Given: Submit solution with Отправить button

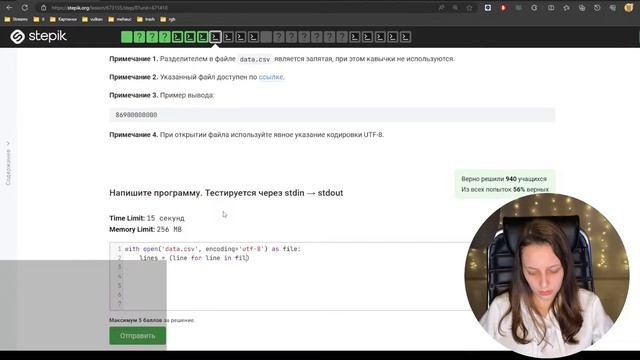Looking at the screenshot, I should tap(138, 336).
